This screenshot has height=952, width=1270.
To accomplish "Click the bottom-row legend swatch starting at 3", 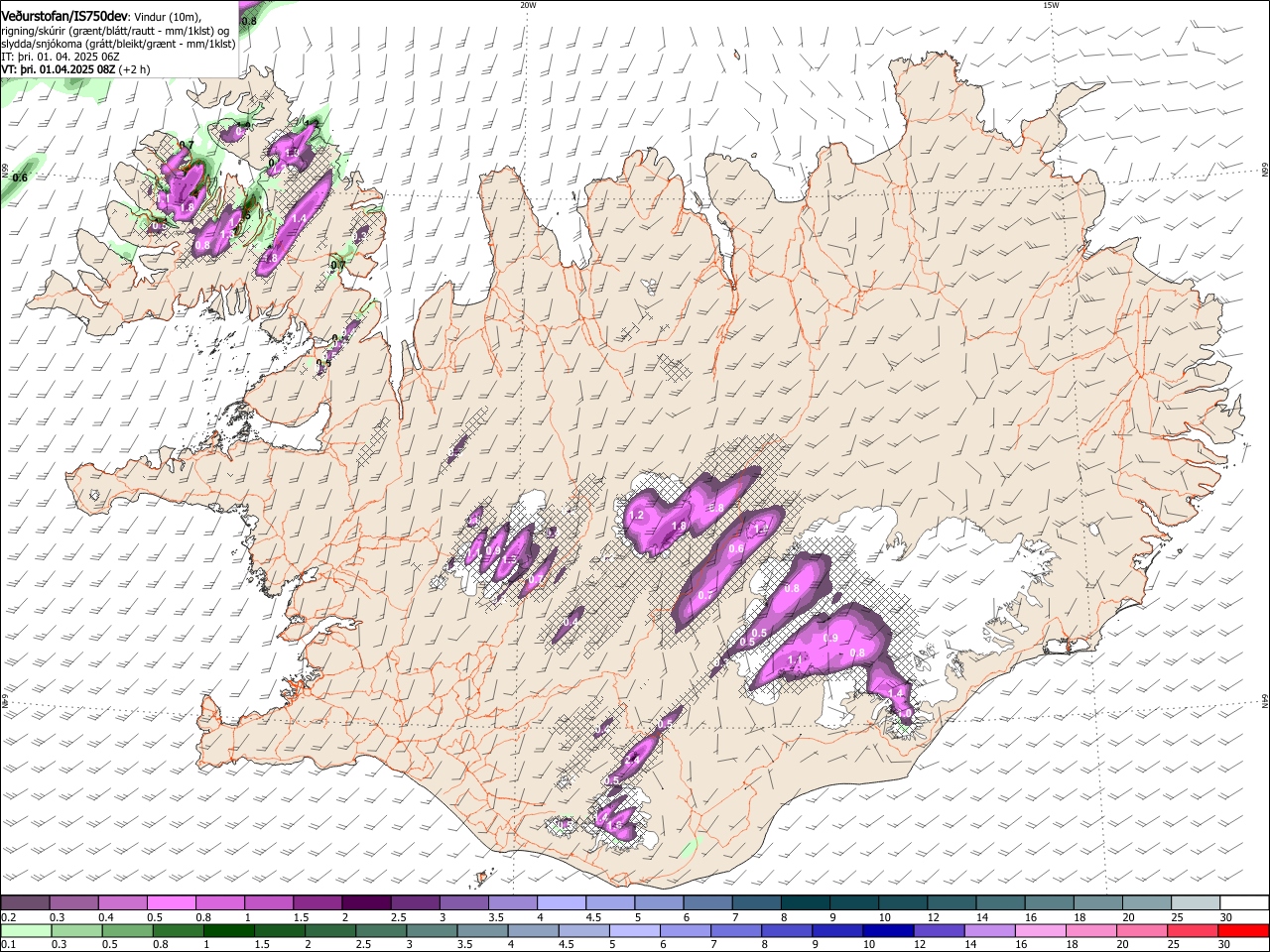I will (x=431, y=931).
